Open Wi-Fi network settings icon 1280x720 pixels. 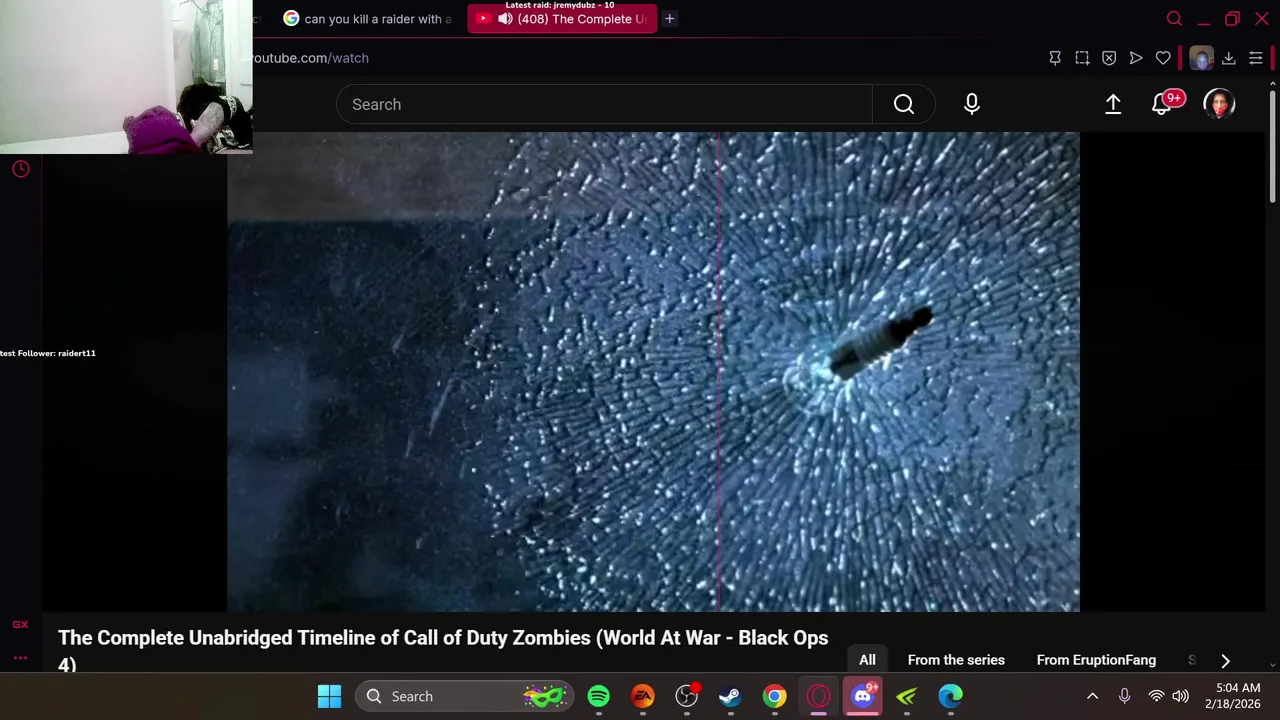tap(1156, 696)
